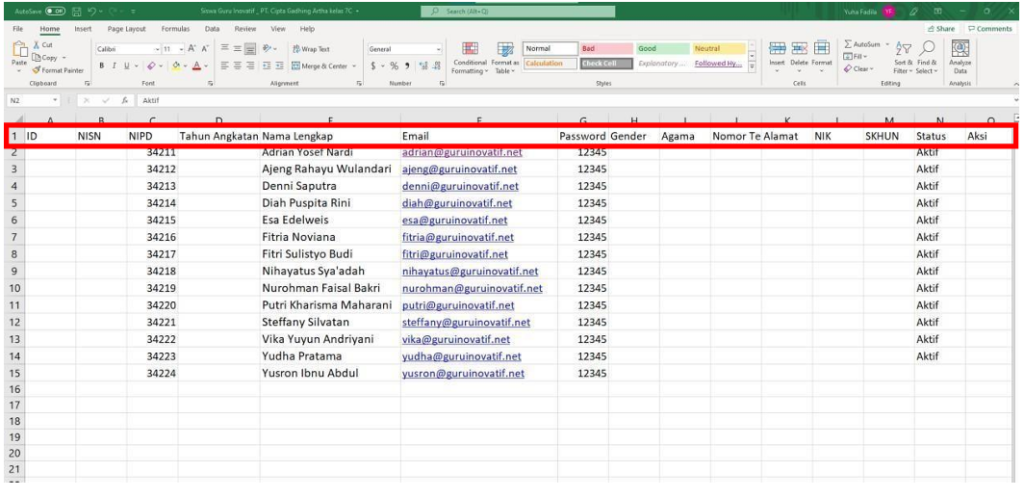1024x498 pixels.
Task: Center text horizontally in ribbon
Action: [x=237, y=66]
